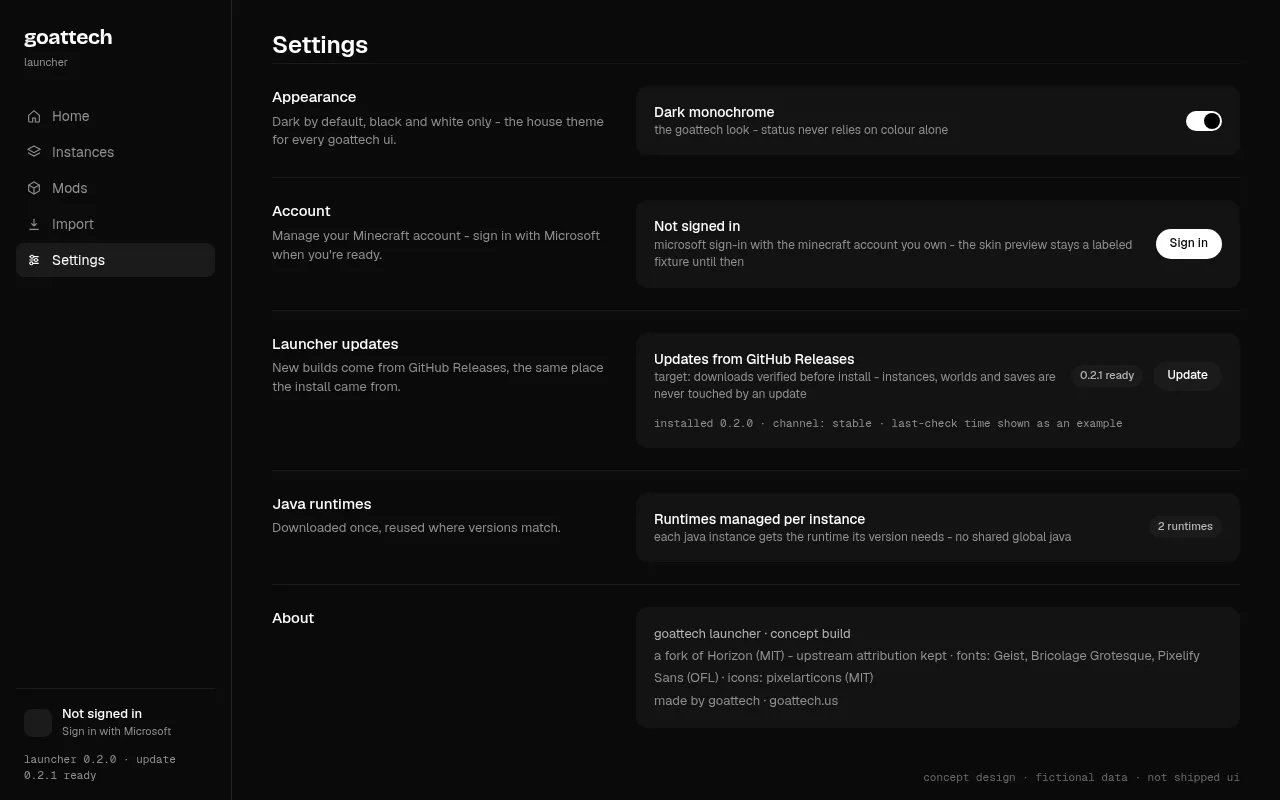The width and height of the screenshot is (1280, 800).
Task: Select the Import menu entry
Action: click(x=115, y=224)
